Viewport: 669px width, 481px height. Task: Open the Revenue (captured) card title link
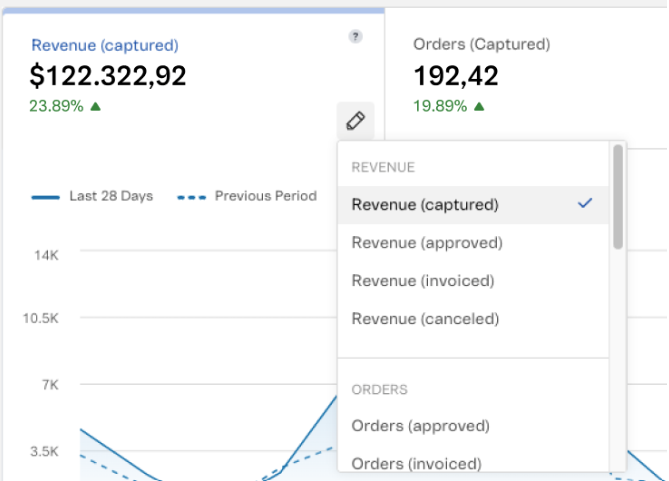point(105,45)
